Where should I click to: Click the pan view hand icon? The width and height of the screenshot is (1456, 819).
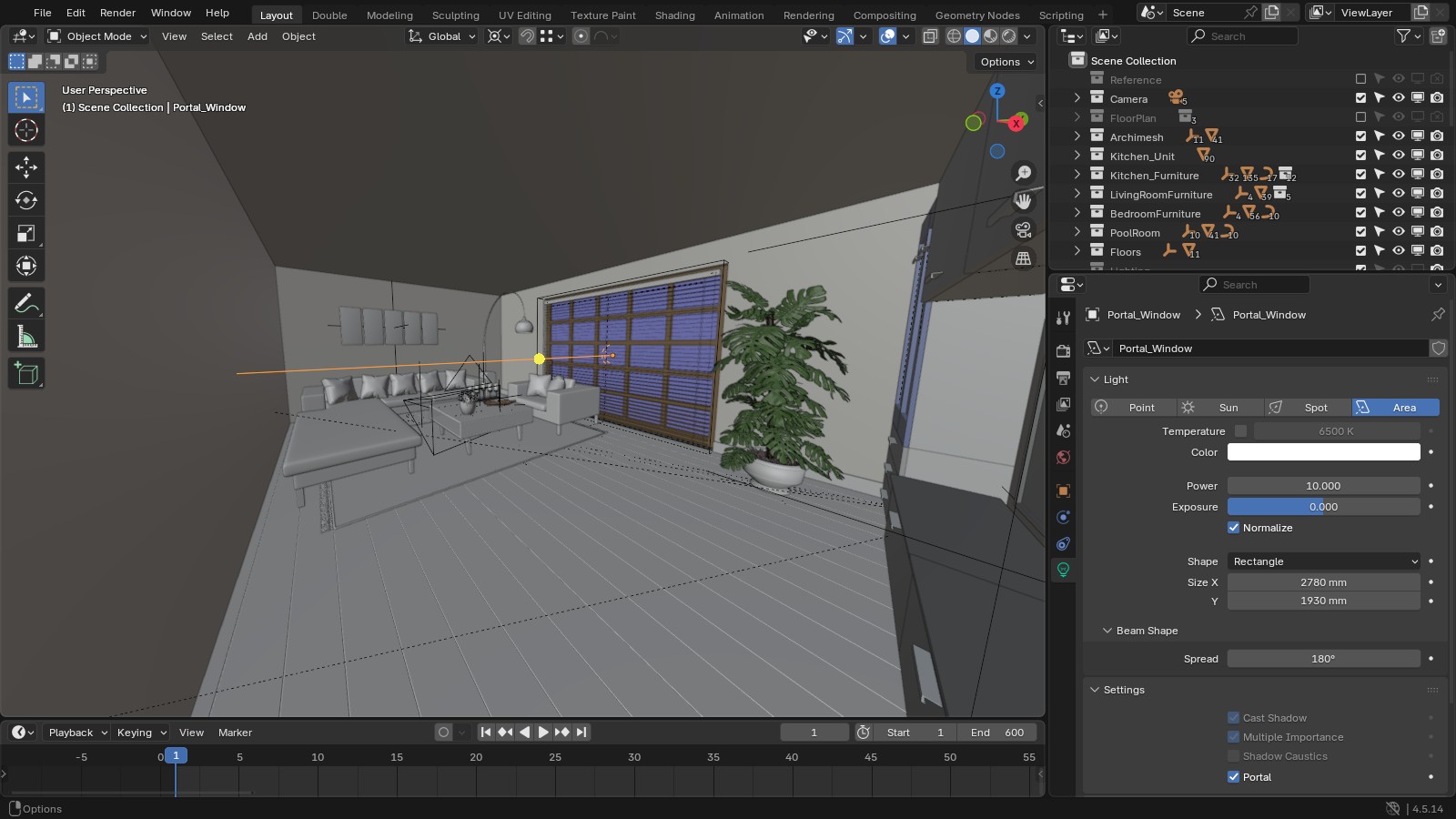point(1024,201)
